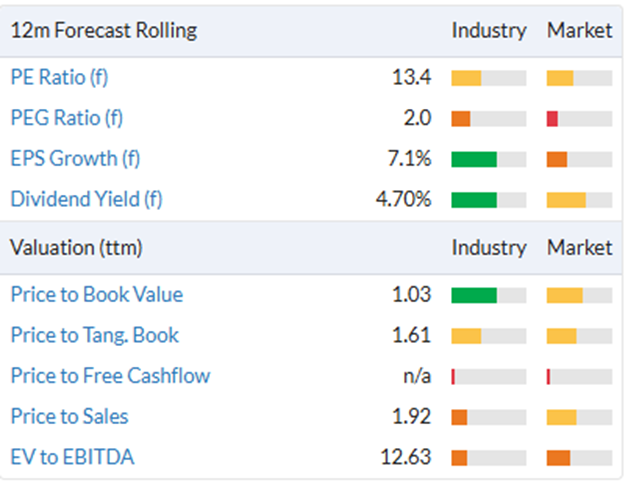Open the Price to Tang. Book link
This screenshot has height=483, width=628.
tap(95, 335)
